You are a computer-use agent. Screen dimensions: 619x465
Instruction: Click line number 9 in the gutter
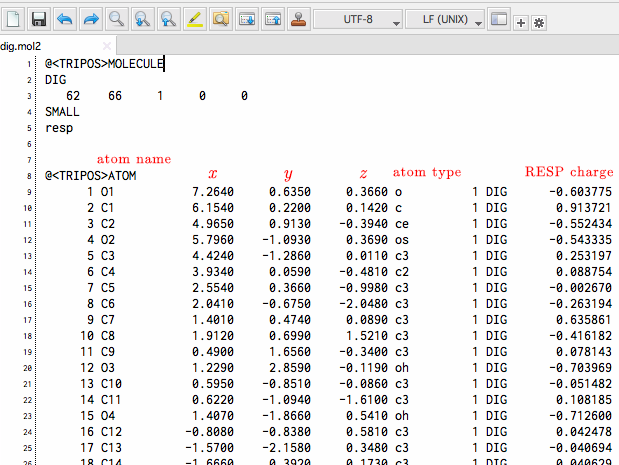tap(29, 192)
